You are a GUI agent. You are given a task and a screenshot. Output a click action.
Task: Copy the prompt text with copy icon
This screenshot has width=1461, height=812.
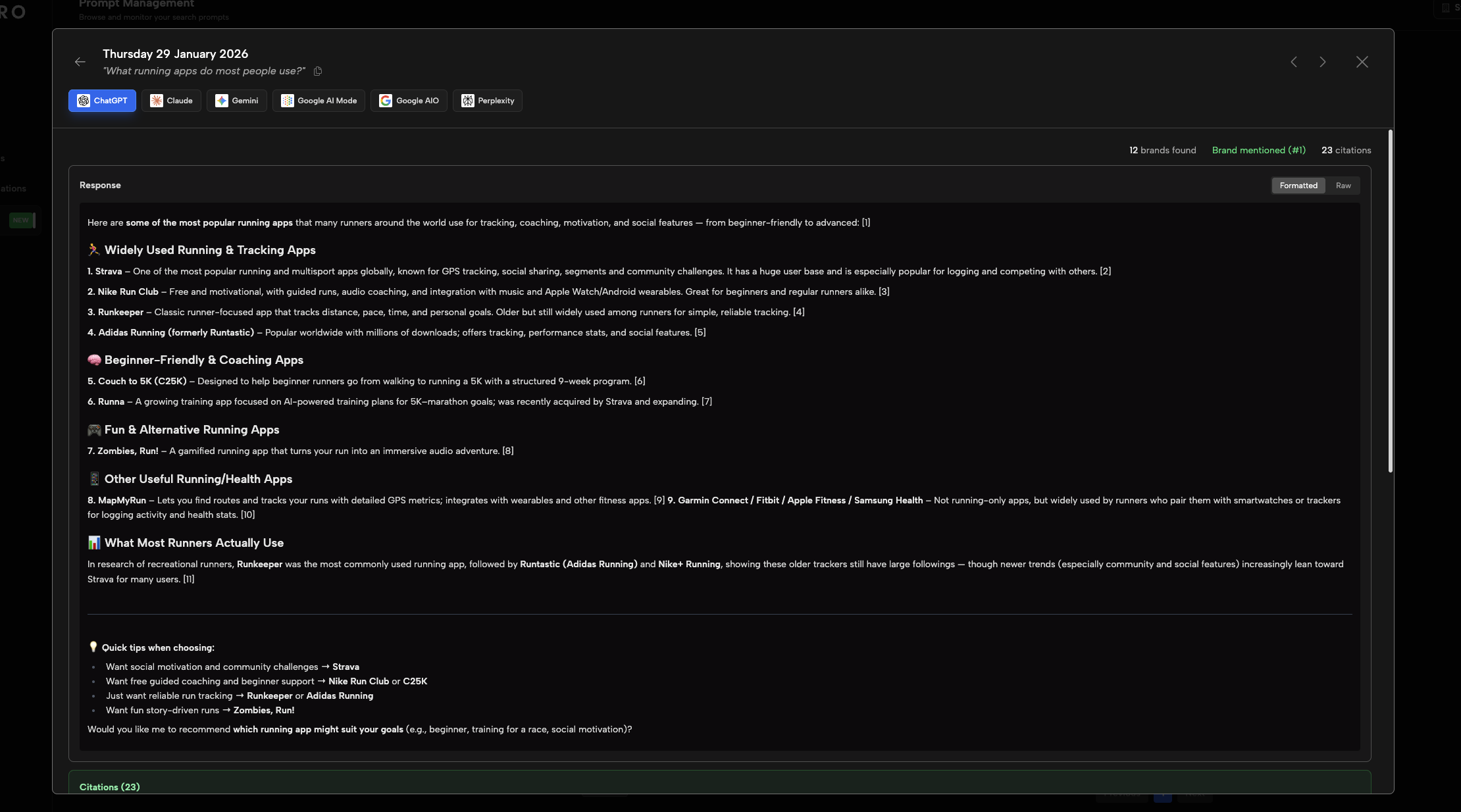318,71
